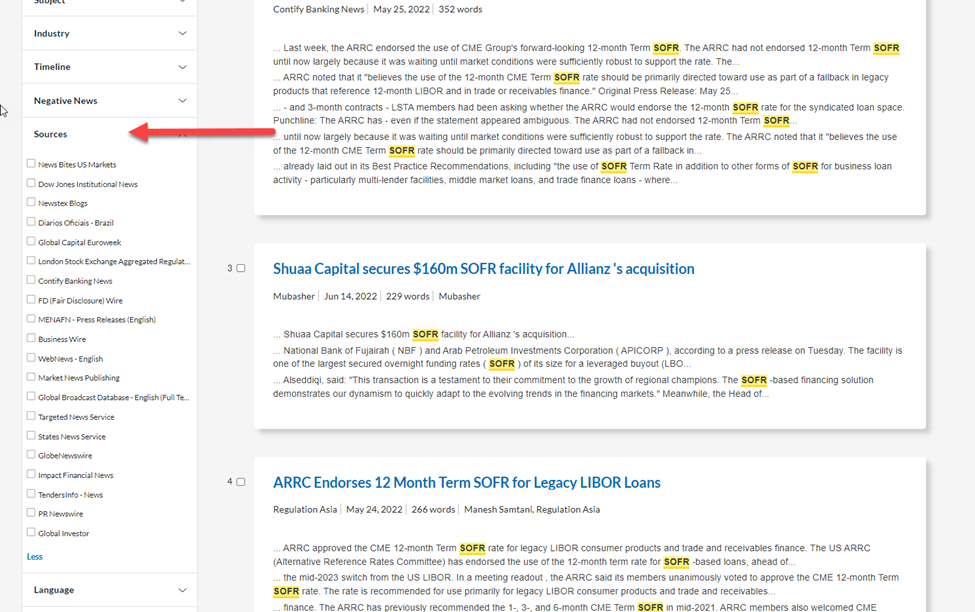Check London Stock Exchange Aggregated source
Image resolution: width=975 pixels, height=612 pixels.
coord(31,261)
